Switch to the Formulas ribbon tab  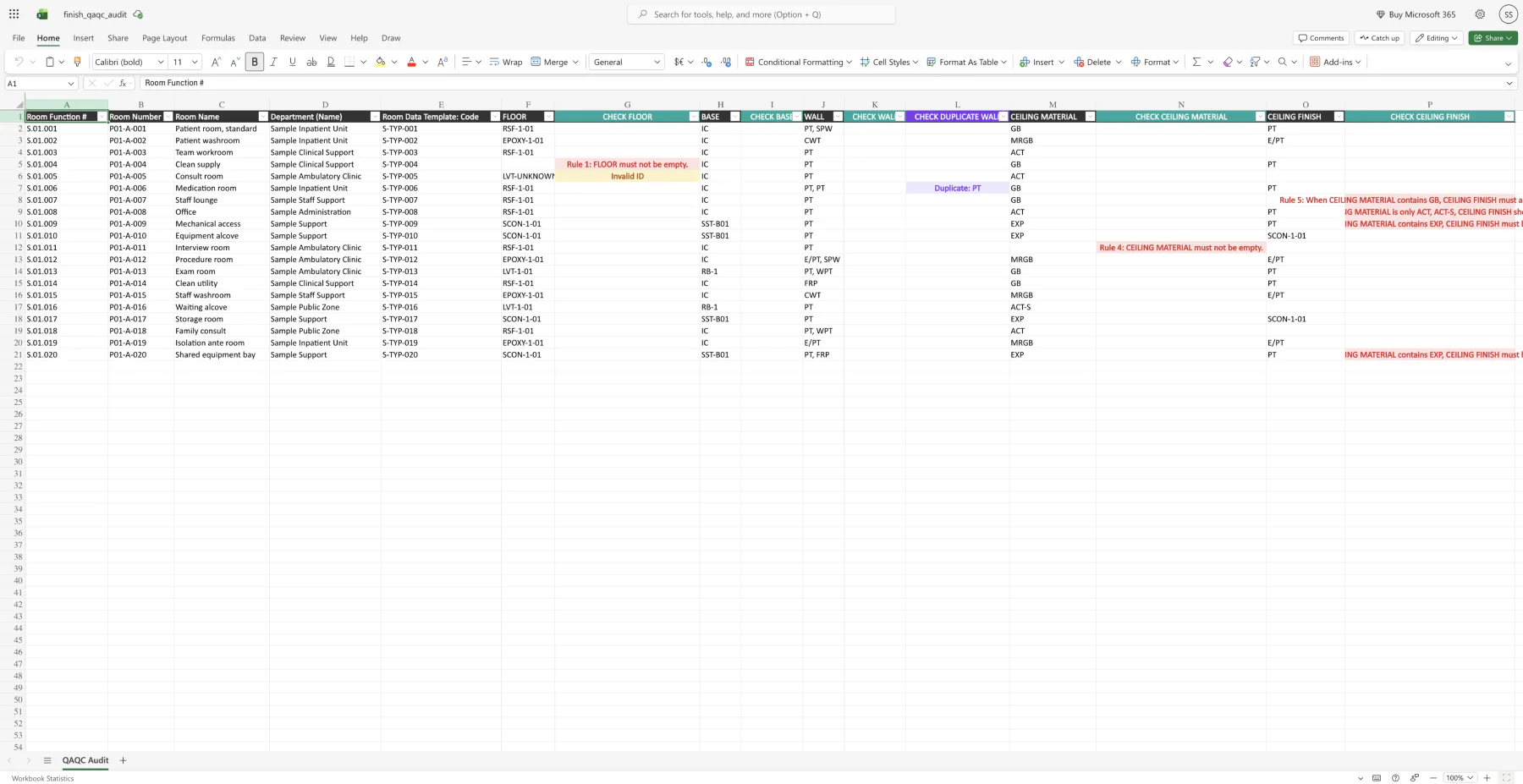[217, 38]
